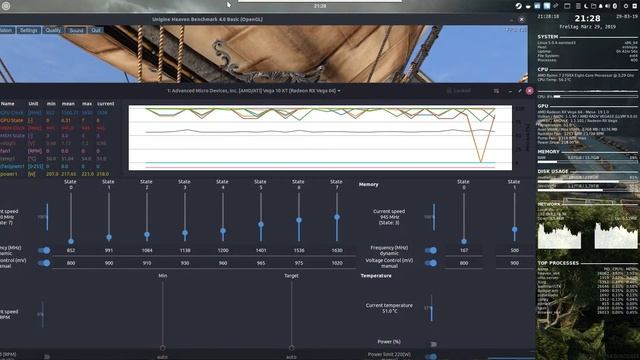
Task: Open Quality in Heaven Benchmark menu
Action: (53, 30)
